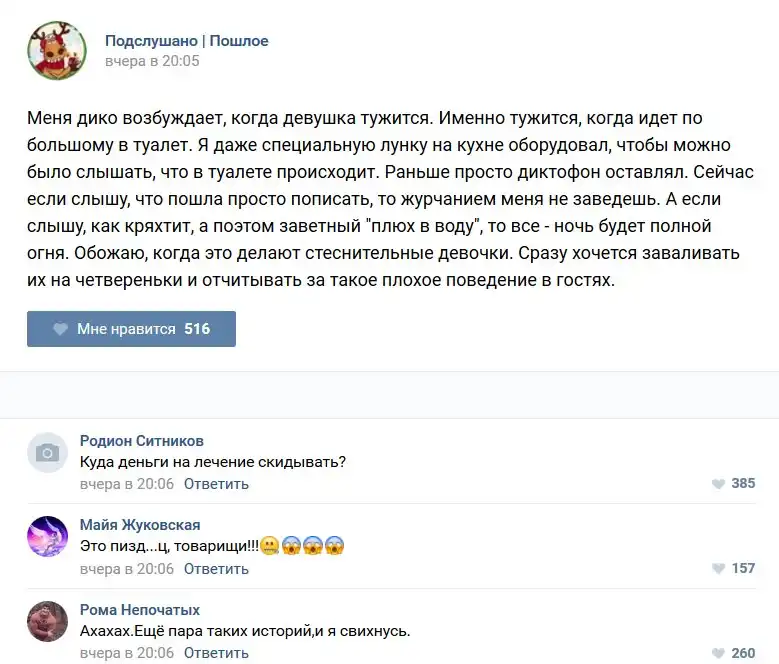Click the zipper-mouth emoji in Майя's comment
The width and height of the screenshot is (779, 664).
(269, 547)
